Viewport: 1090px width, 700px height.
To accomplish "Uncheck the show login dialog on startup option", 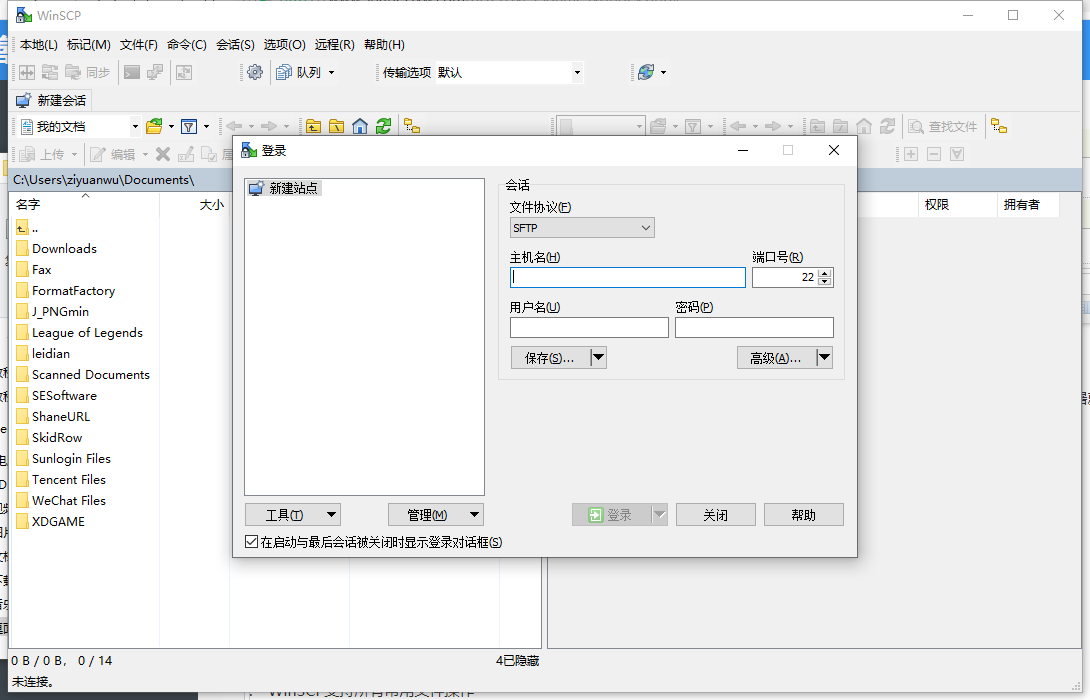I will coord(250,541).
